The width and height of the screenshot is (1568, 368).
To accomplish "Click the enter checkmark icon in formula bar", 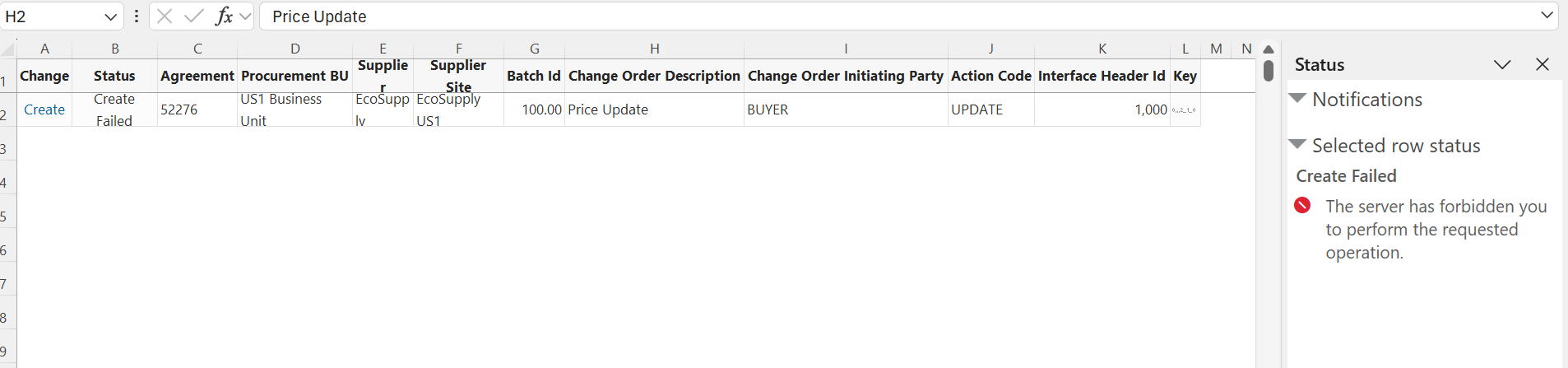I will 194,16.
